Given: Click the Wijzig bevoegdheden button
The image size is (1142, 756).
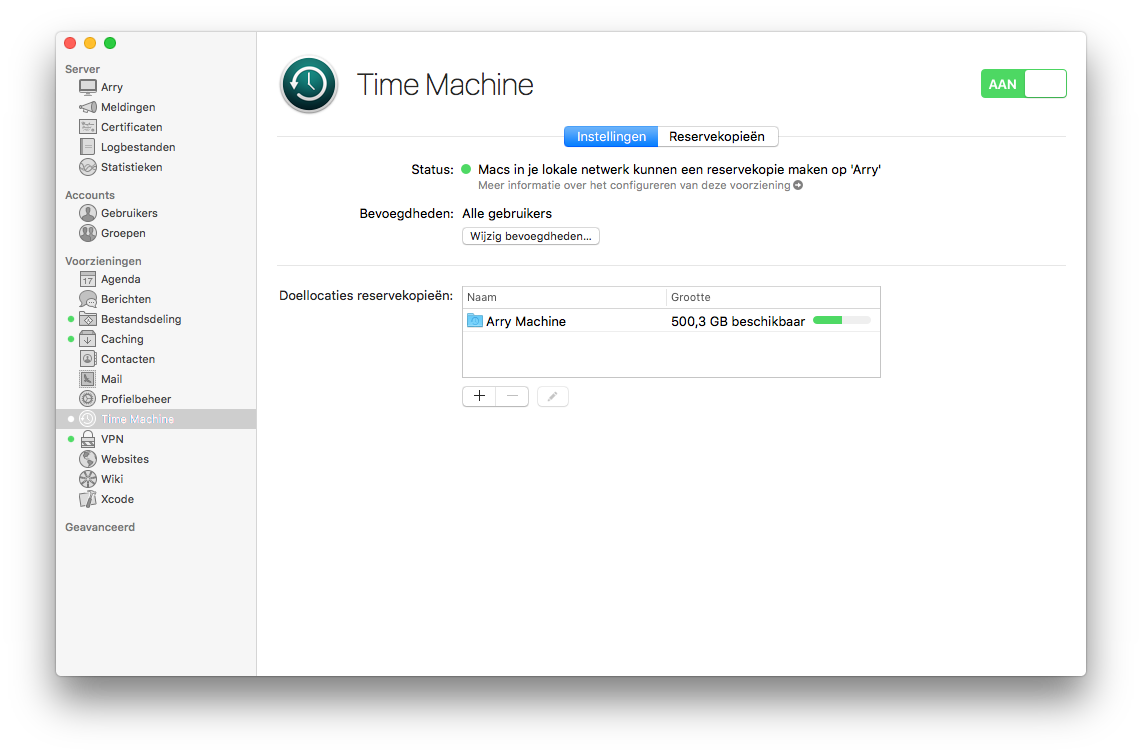Looking at the screenshot, I should coord(531,236).
